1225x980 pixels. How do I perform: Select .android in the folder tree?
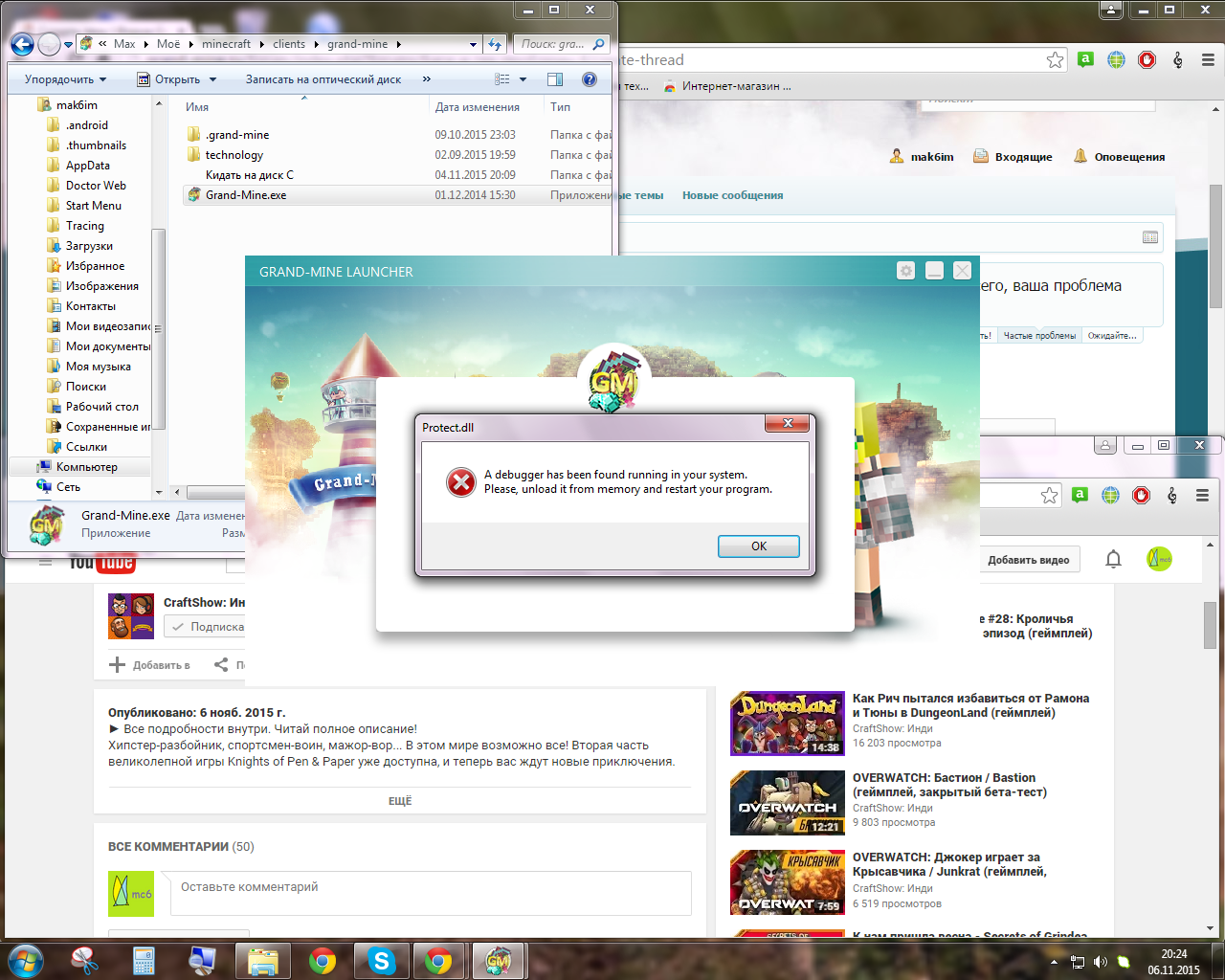[86, 125]
